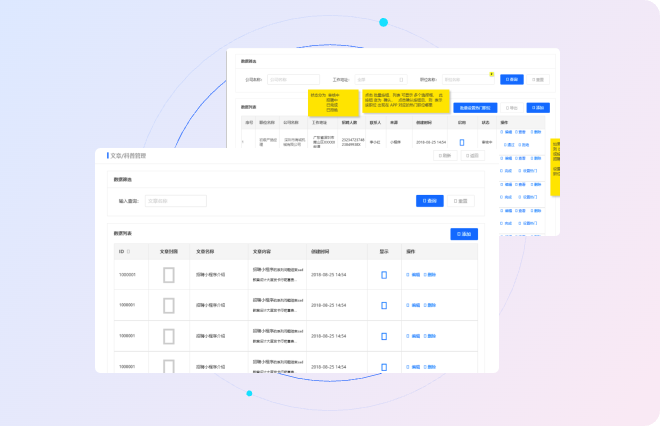Click the delete icon in third article row
Screen dimensions: 660x426
point(428,336)
